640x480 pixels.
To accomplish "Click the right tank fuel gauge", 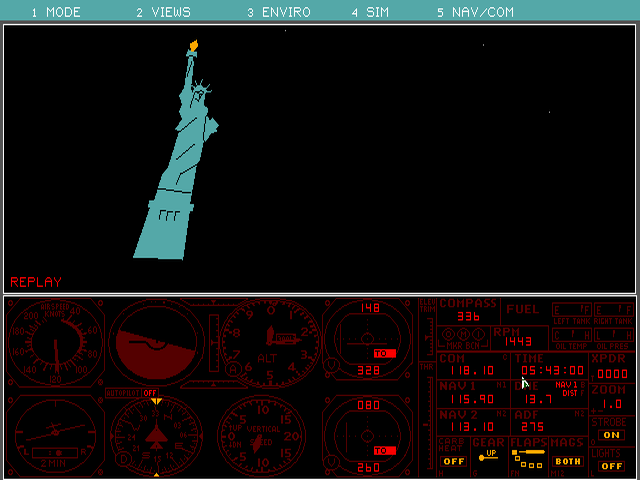I will click(x=613, y=310).
